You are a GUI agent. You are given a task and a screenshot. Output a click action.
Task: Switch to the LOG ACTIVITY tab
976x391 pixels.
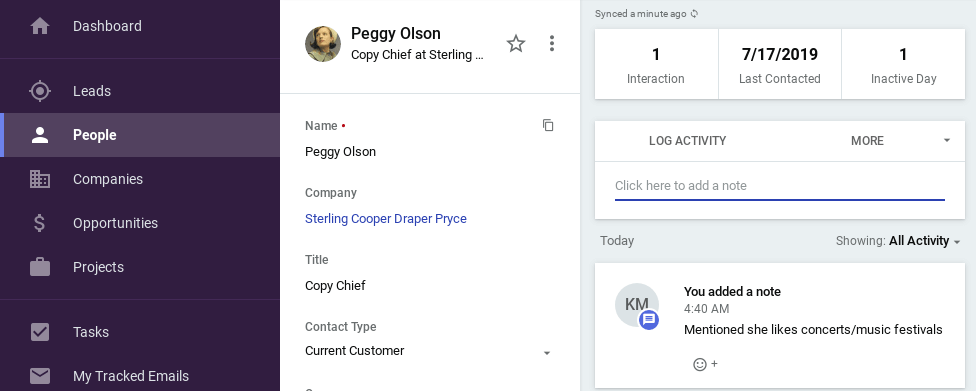point(687,141)
